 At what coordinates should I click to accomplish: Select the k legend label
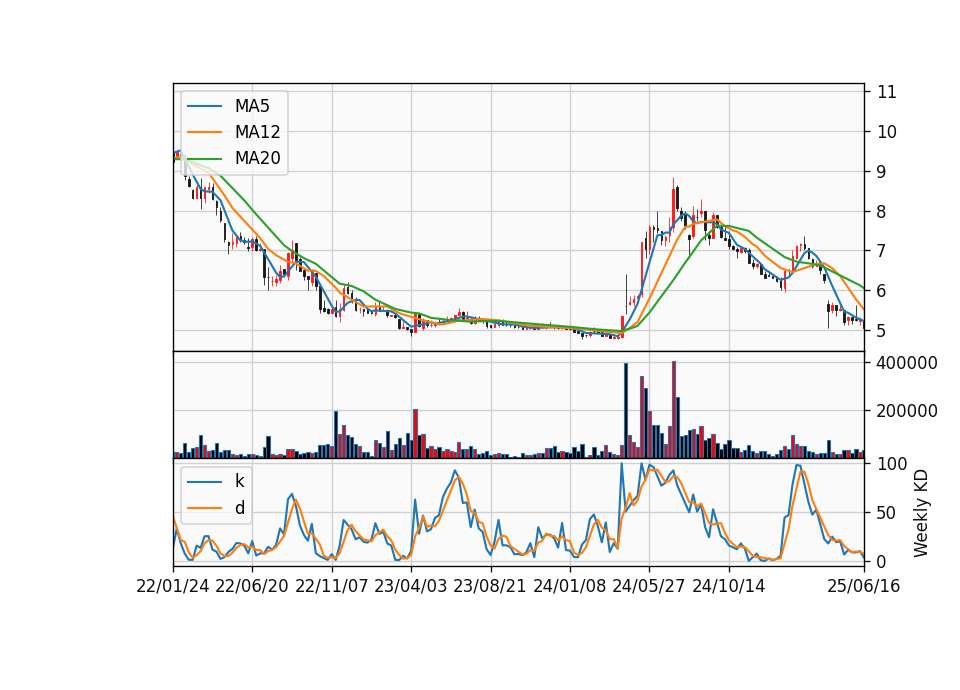click(239, 481)
